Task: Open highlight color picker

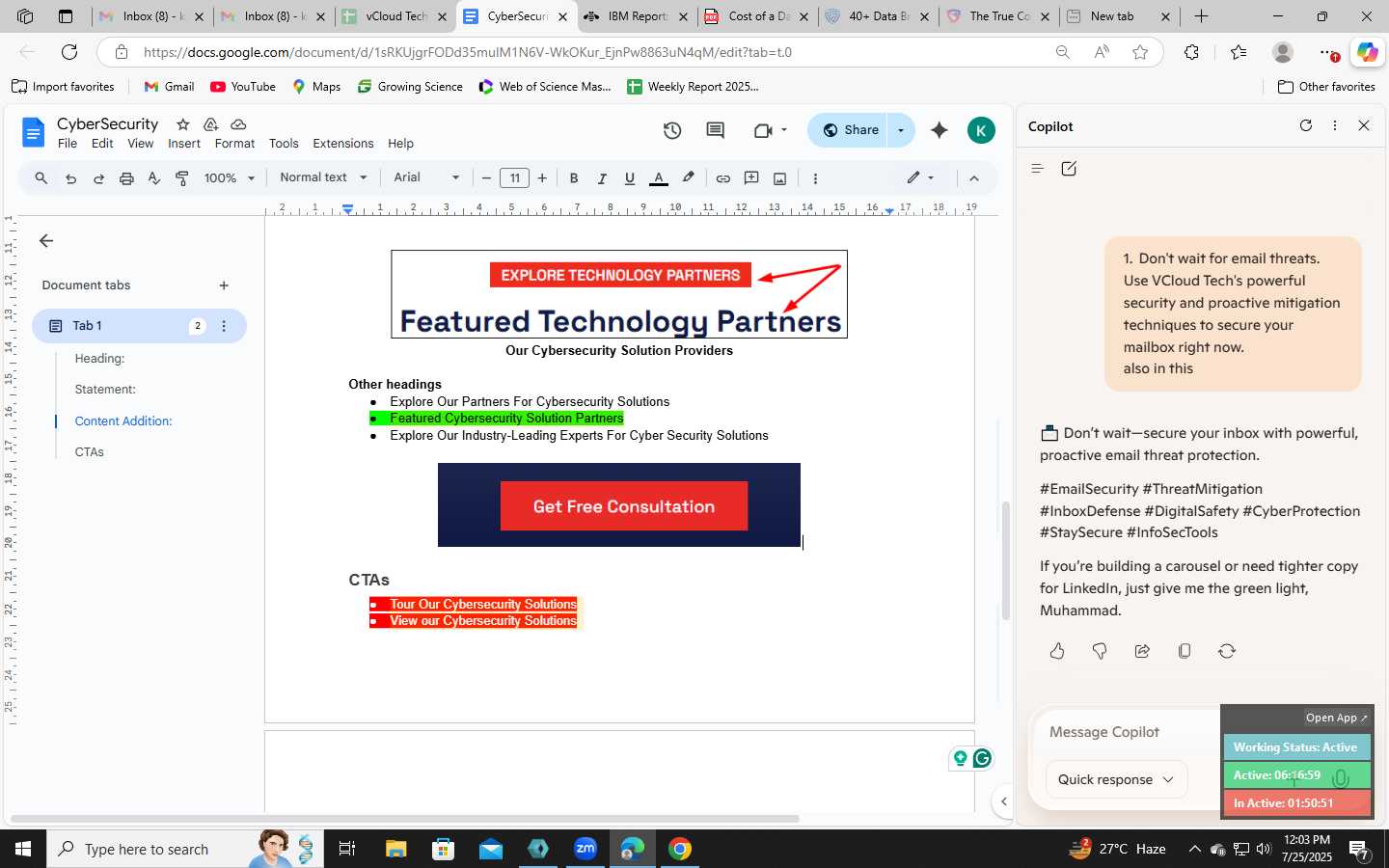Action: click(688, 178)
